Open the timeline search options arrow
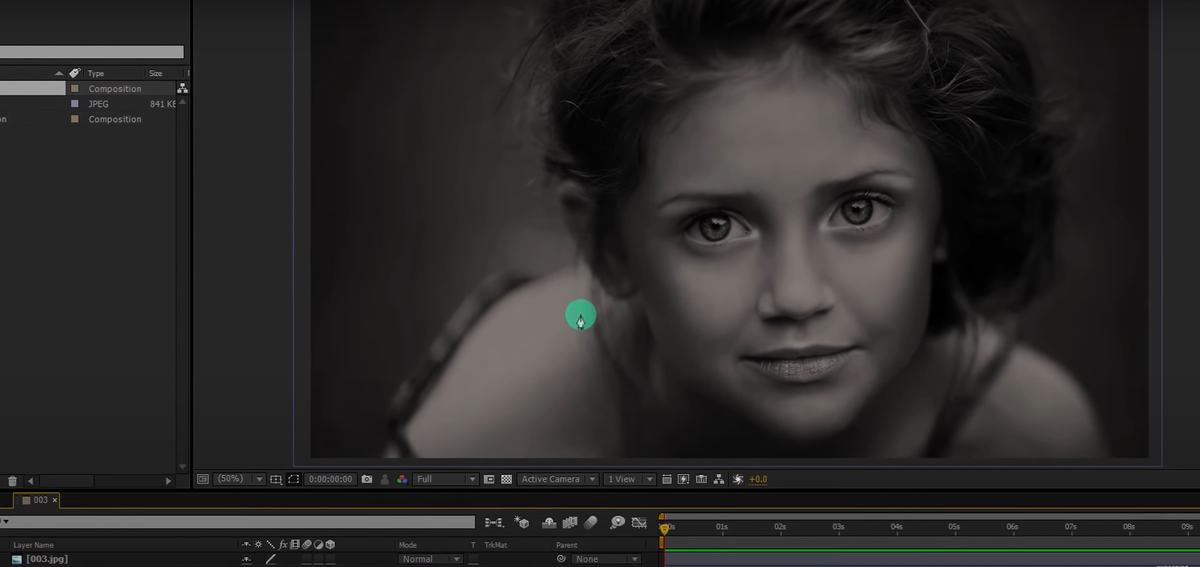This screenshot has width=1200, height=567. [x=5, y=522]
